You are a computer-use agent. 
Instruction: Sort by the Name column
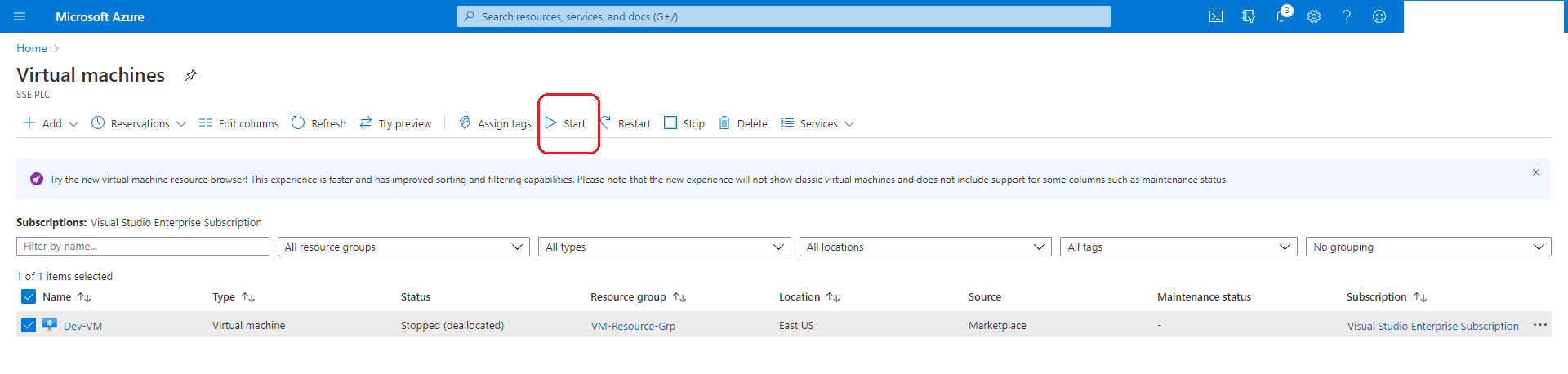point(67,297)
